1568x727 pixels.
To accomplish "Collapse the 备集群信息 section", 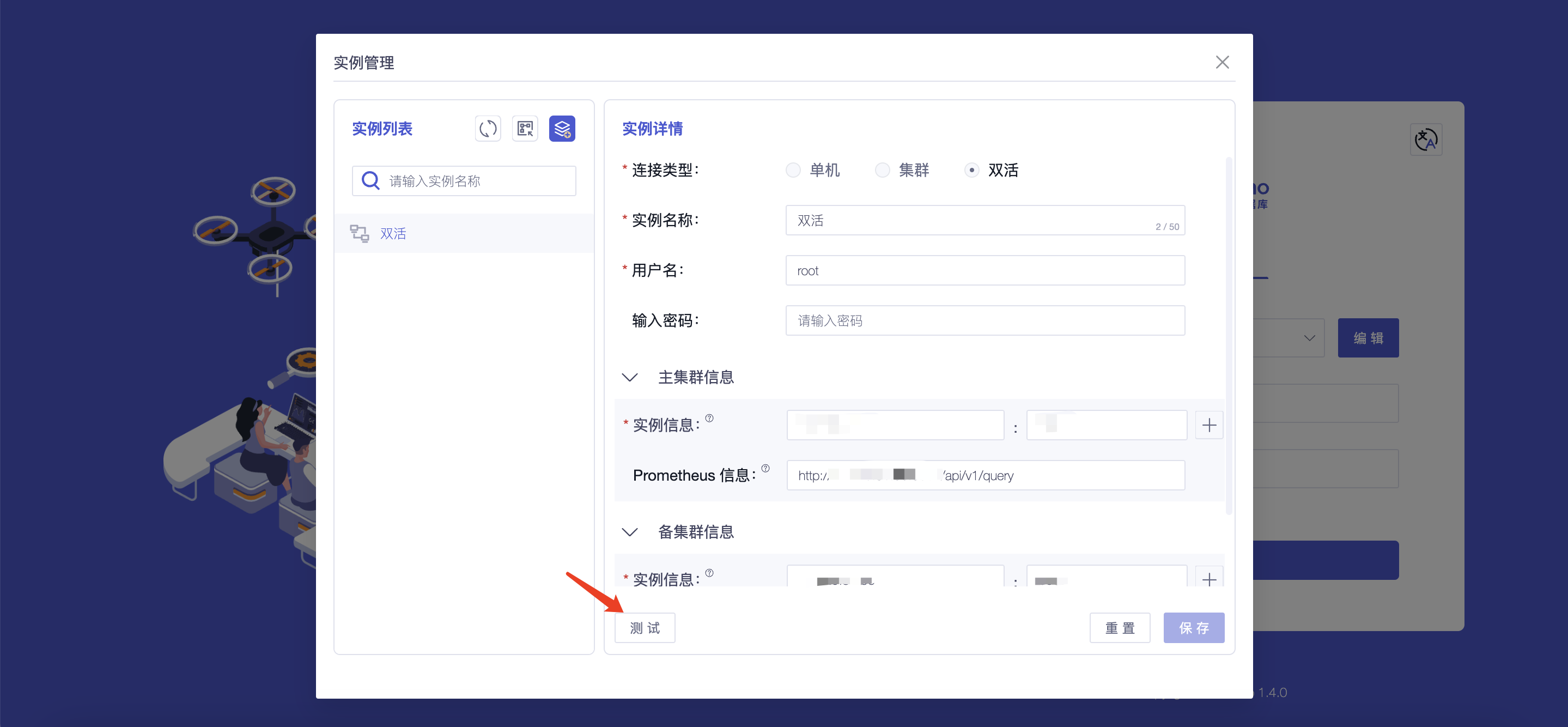I will pyautogui.click(x=630, y=532).
